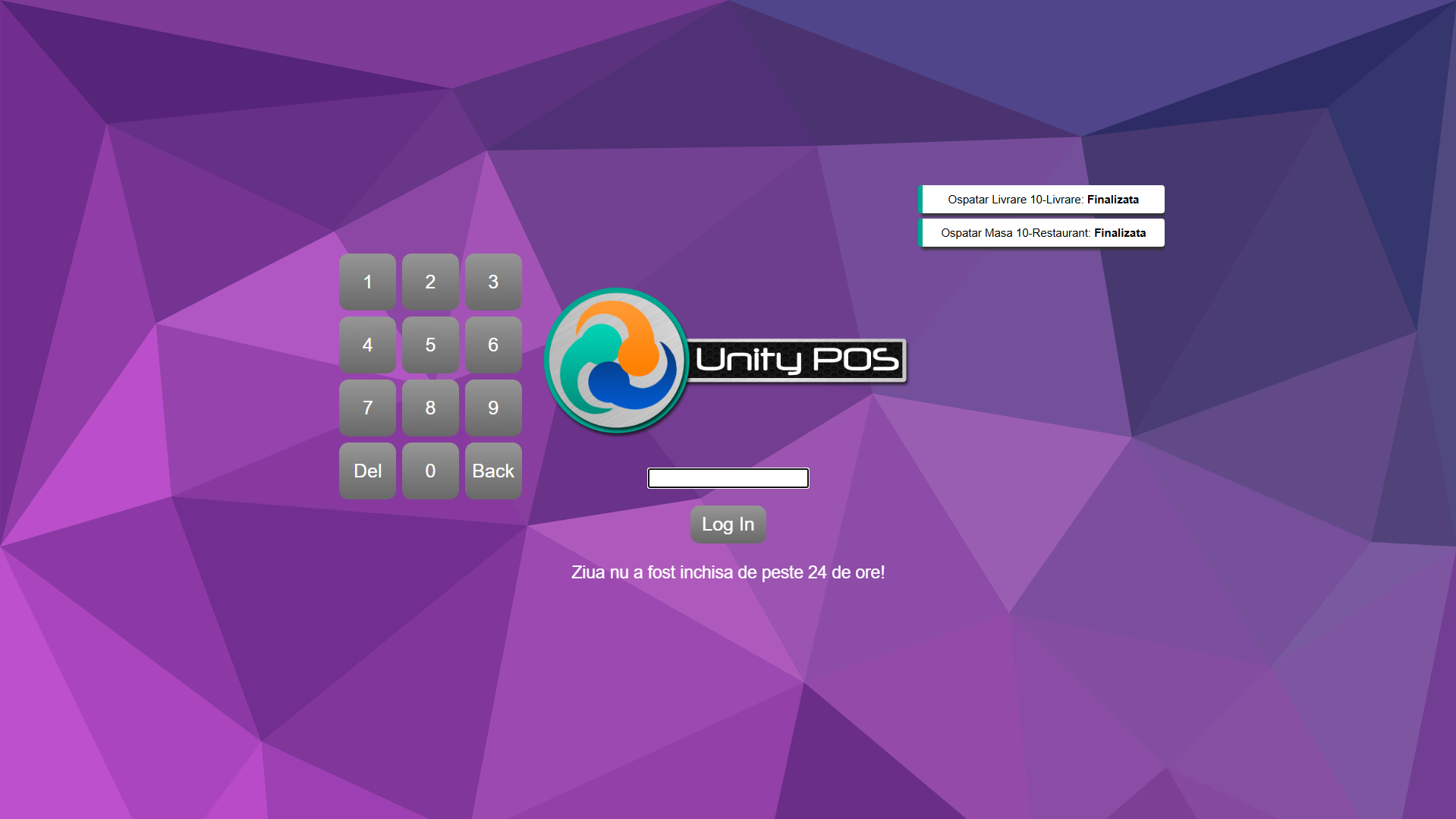Open the Ospatar Masa 10-Restaurant notification
Image resolution: width=1456 pixels, height=819 pixels.
coord(1041,233)
